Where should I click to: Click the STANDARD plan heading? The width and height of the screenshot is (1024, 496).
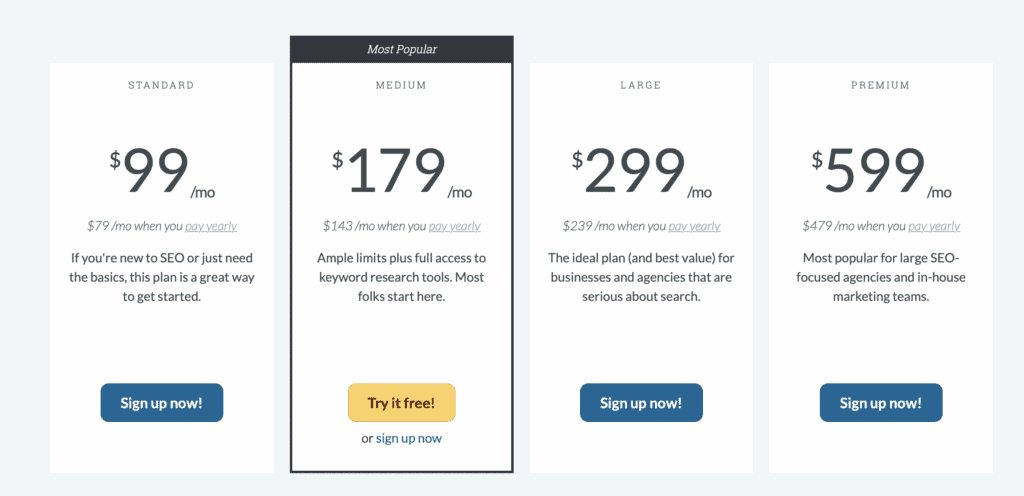click(161, 86)
